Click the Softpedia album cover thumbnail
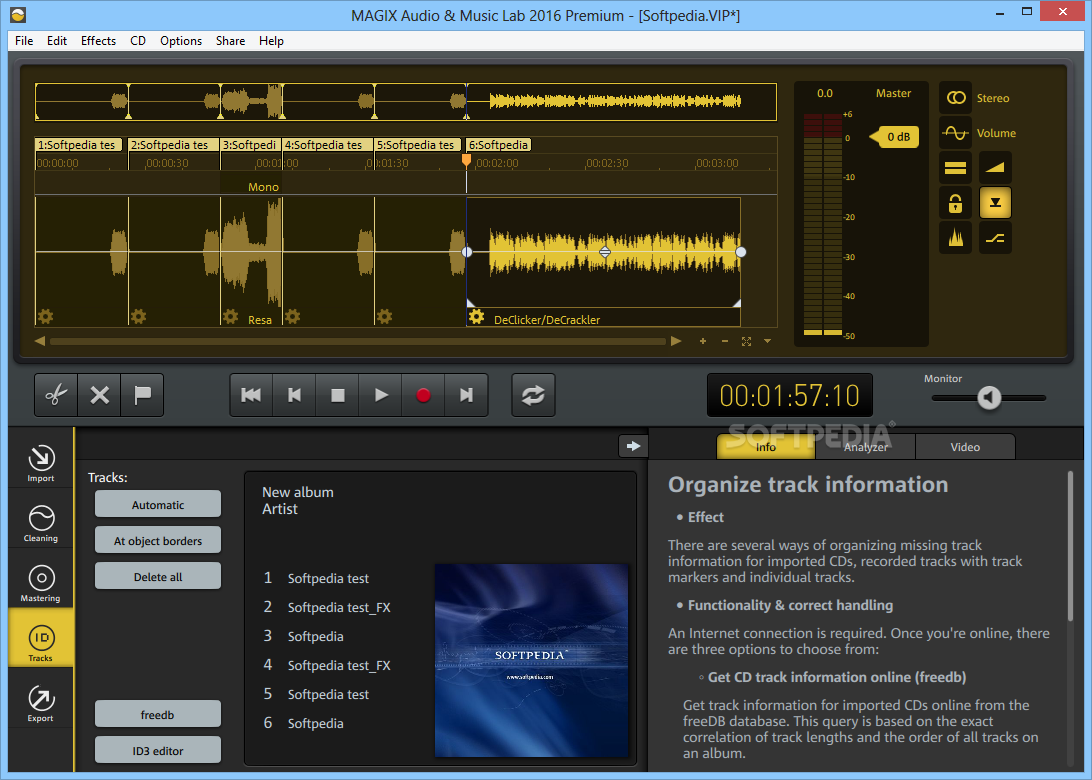The image size is (1092, 780). click(531, 660)
